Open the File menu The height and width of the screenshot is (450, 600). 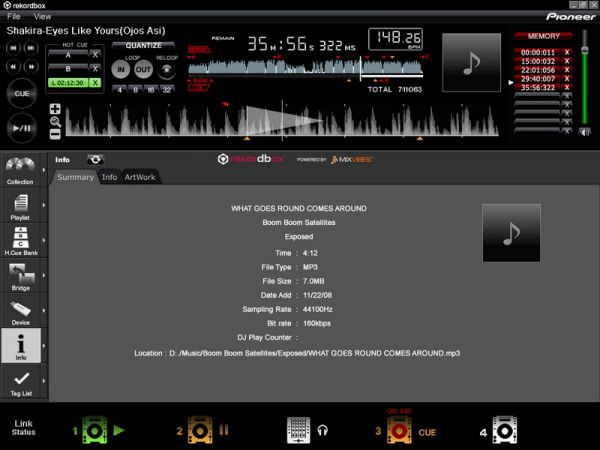click(x=13, y=16)
